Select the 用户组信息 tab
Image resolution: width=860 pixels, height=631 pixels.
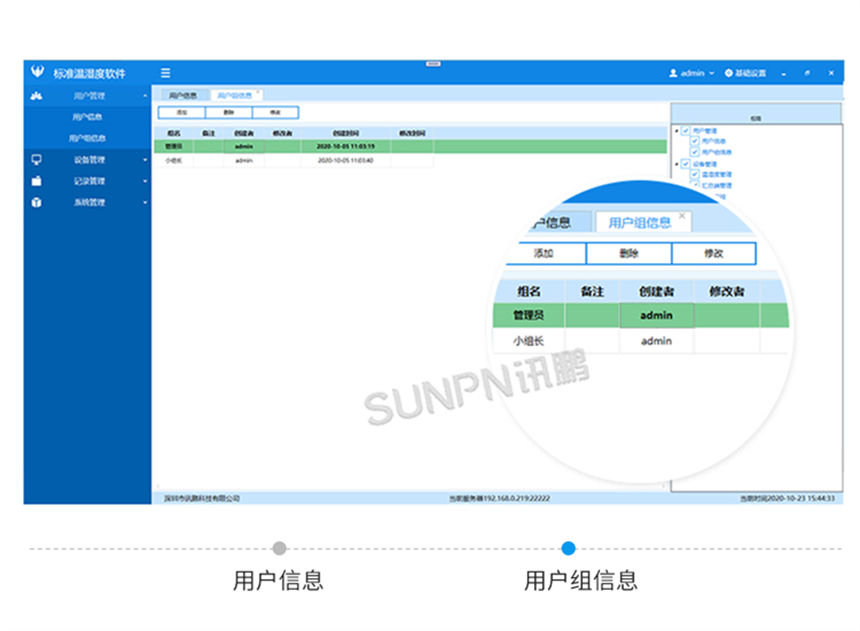tap(235, 93)
